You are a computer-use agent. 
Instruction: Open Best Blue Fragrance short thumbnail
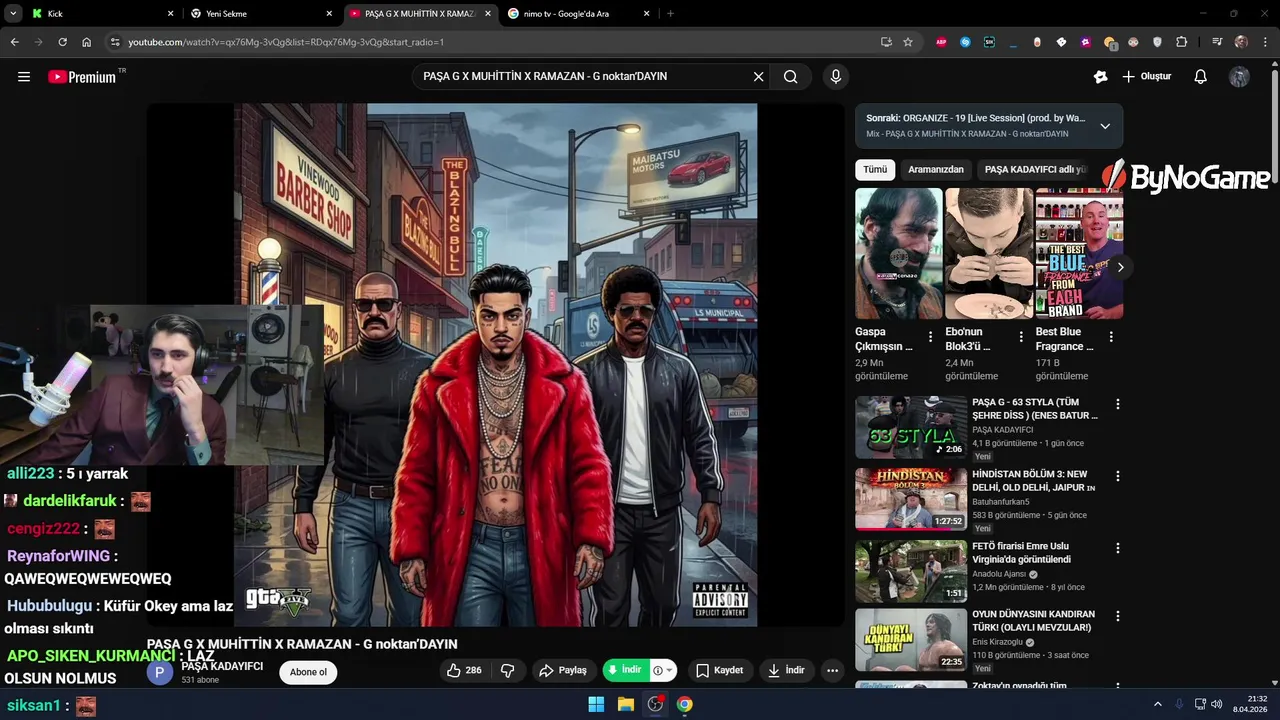(x=1079, y=253)
